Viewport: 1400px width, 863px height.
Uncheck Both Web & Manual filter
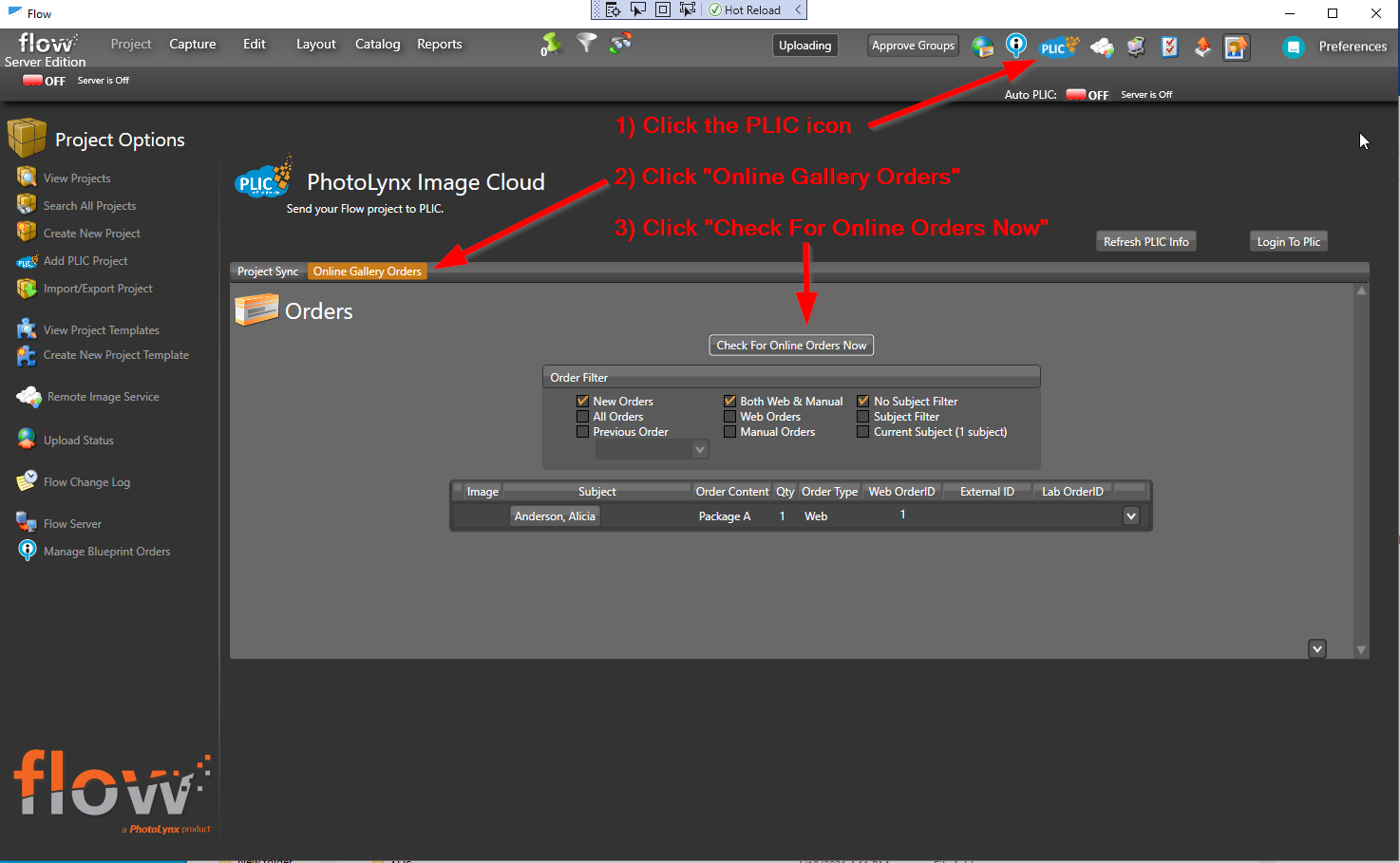tap(730, 402)
